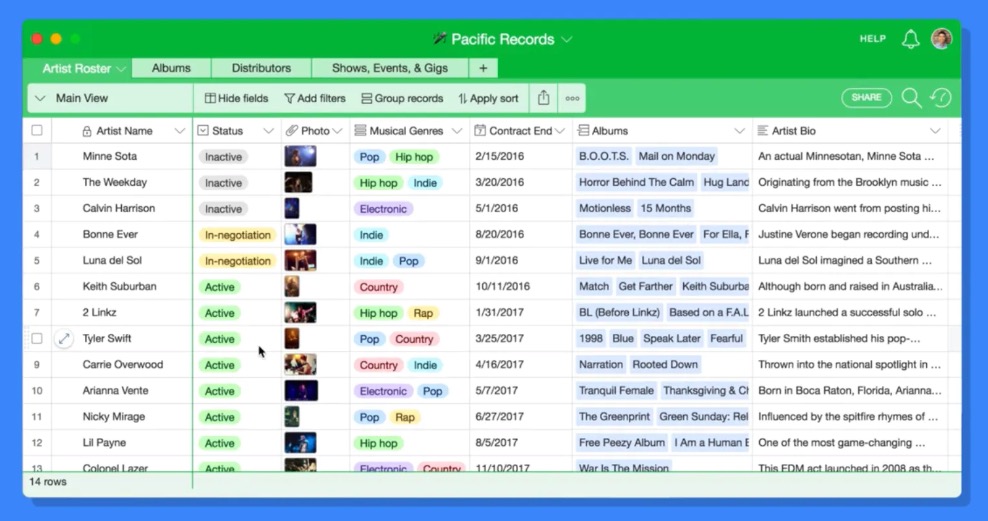Open the revision history clock icon
This screenshot has height=521, width=988.
point(940,98)
